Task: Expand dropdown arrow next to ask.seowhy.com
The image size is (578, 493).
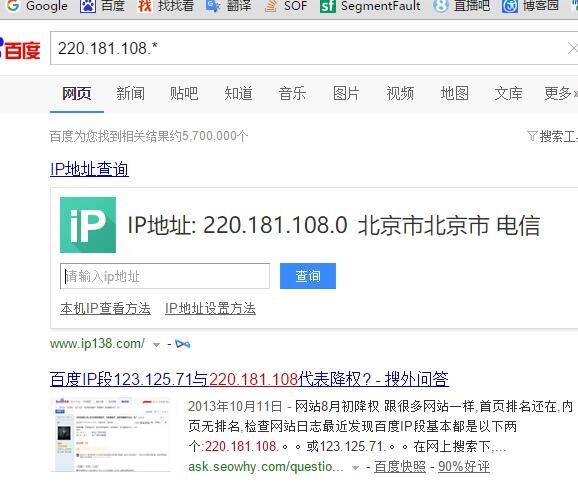Action: click(355, 468)
